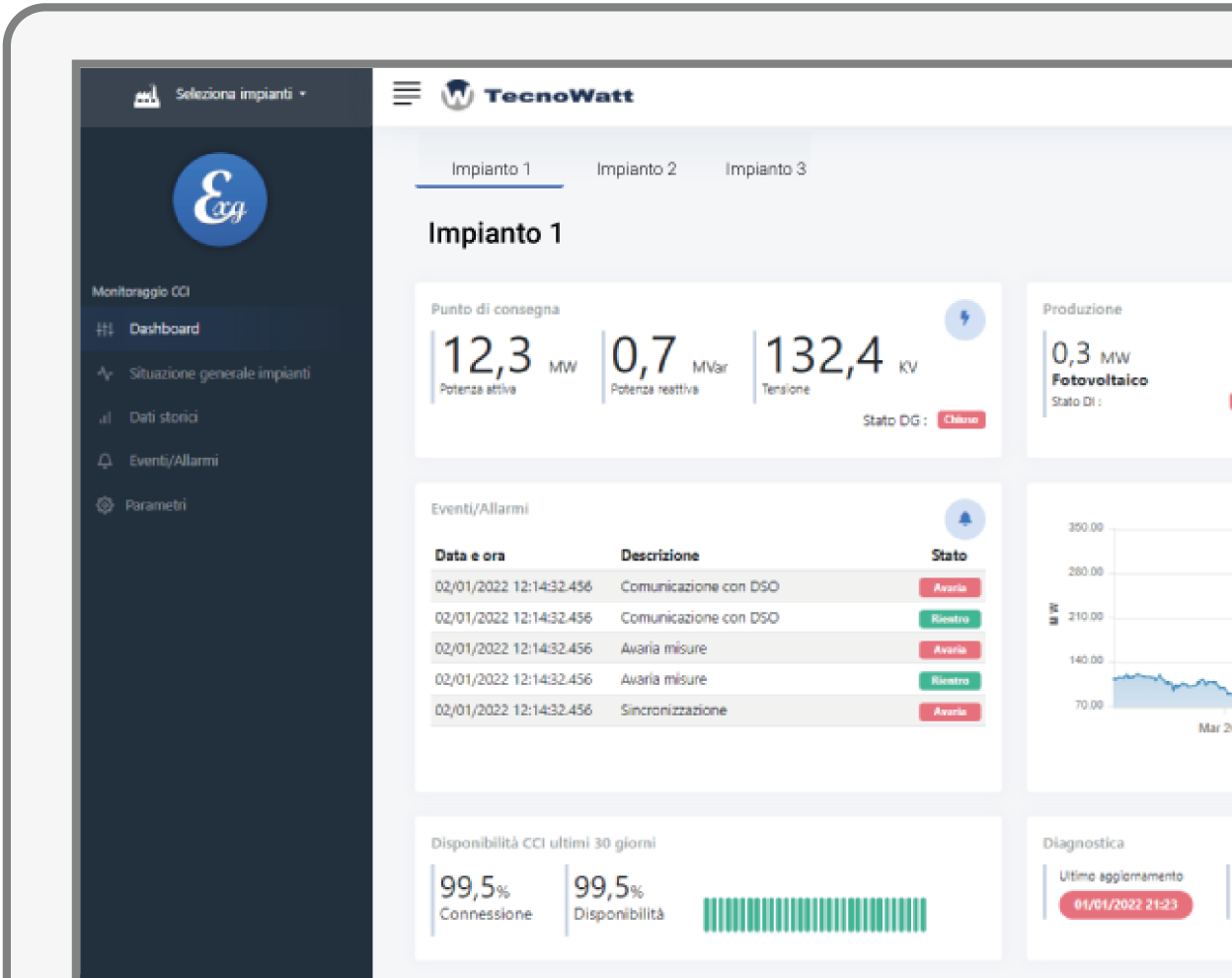Open Dashboard in the sidebar
The image size is (1232, 978).
(164, 329)
